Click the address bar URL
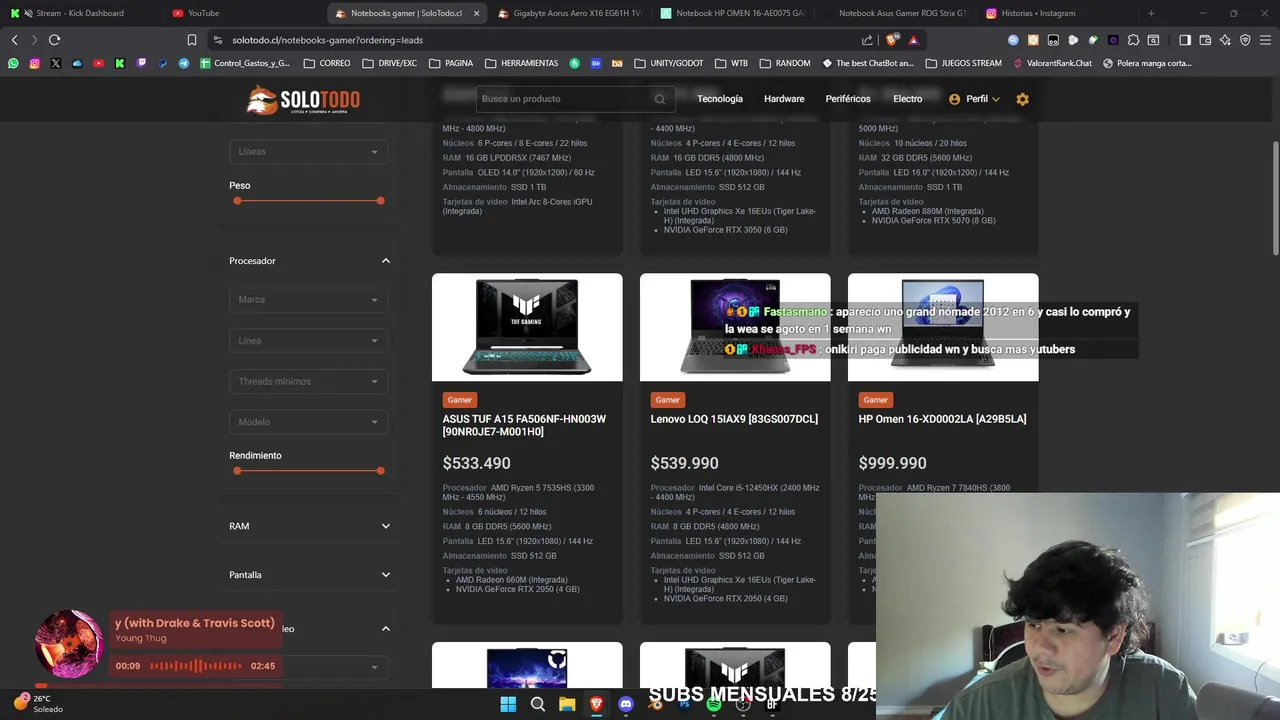This screenshot has height=720, width=1280. pos(327,40)
